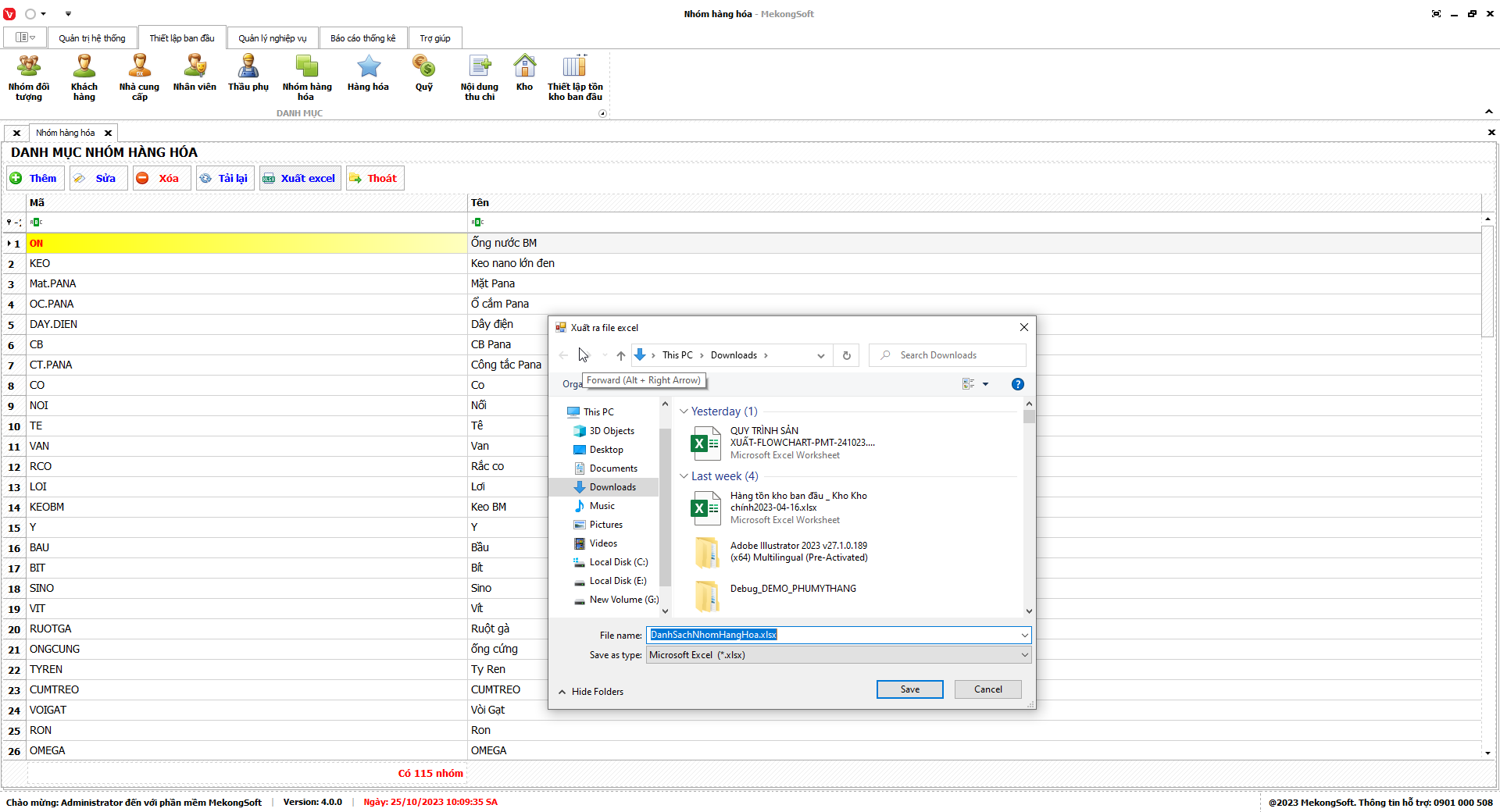Click the Search Downloads box

tap(948, 355)
